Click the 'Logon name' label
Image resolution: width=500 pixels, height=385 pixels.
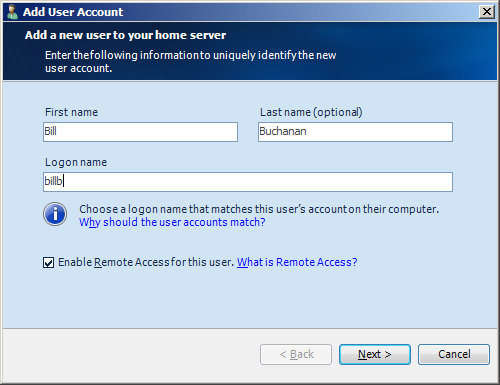[x=76, y=162]
